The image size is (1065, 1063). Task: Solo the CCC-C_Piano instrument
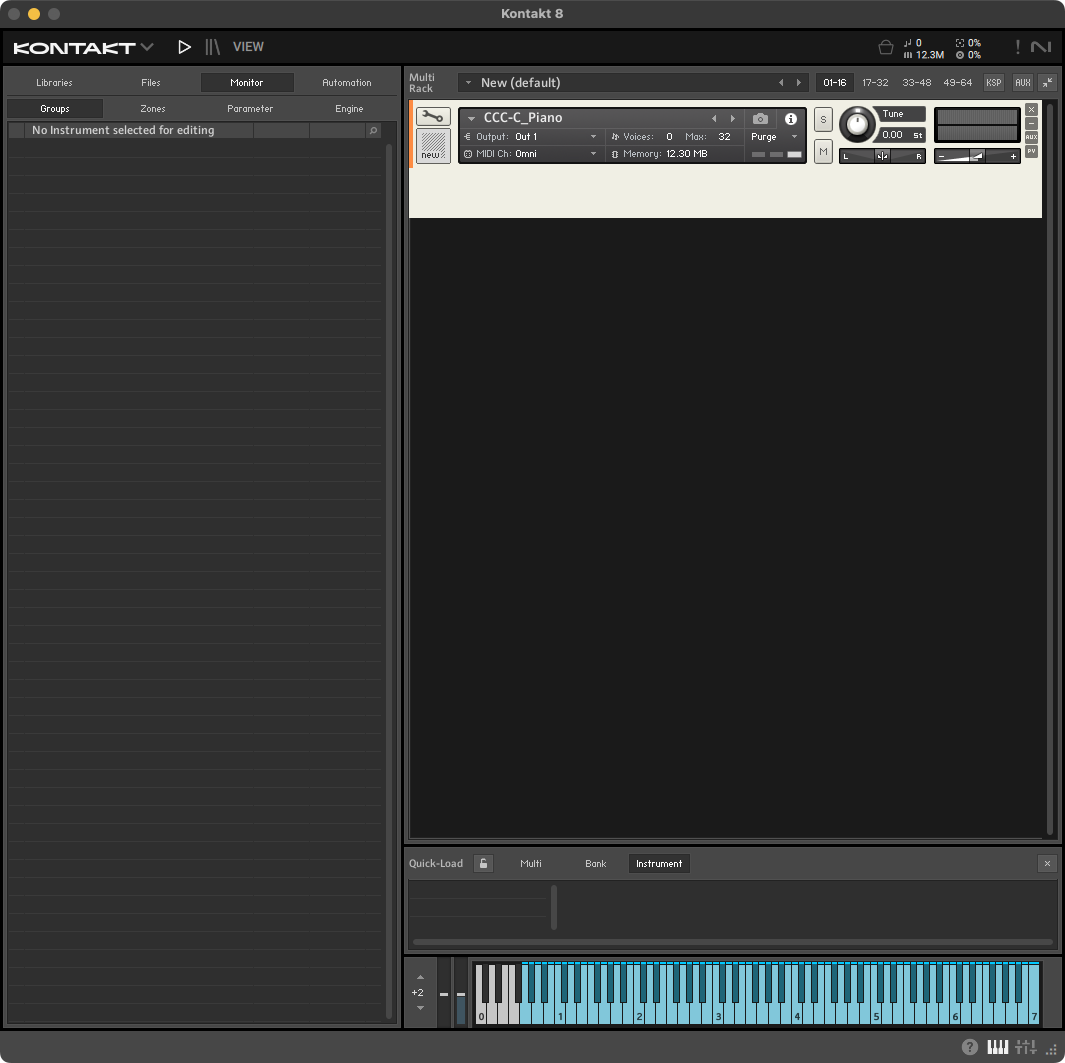coord(823,119)
